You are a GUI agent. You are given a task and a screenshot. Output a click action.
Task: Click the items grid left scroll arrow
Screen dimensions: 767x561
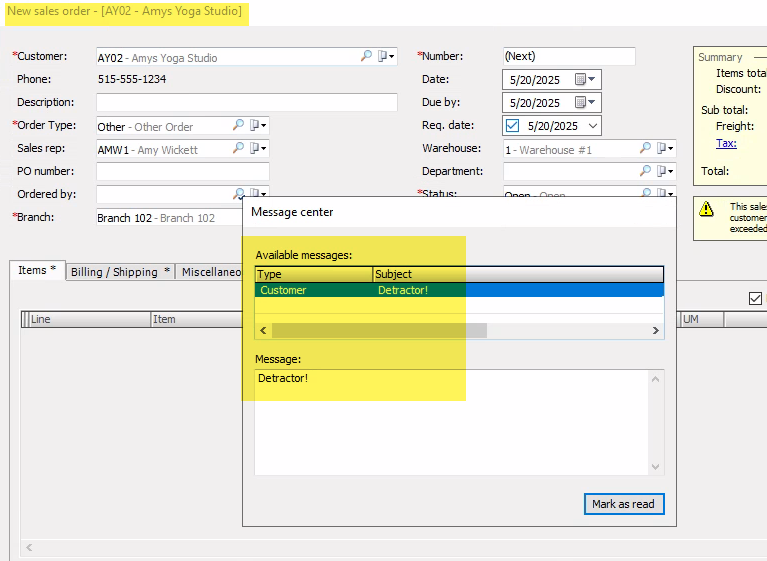29,547
